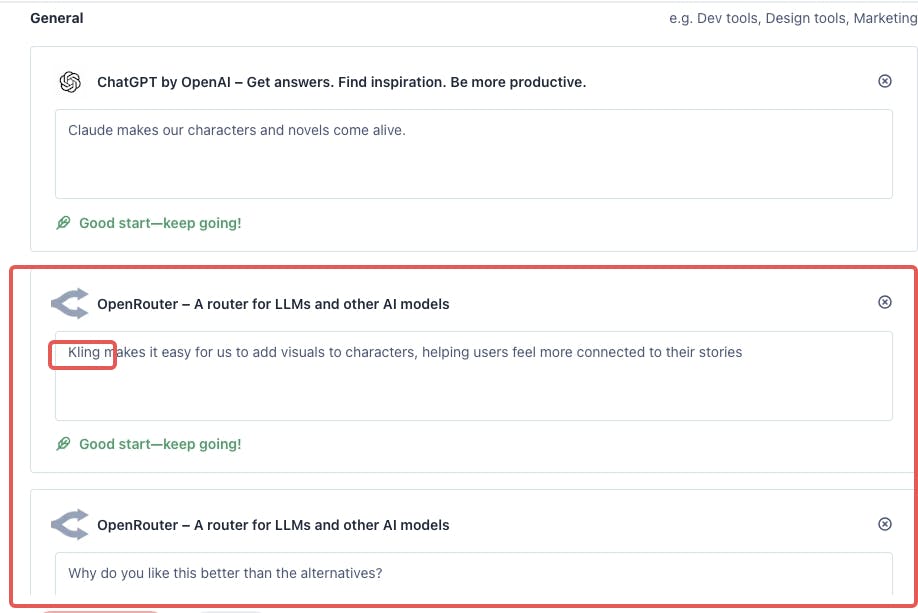Remove the OpenRouter card with the empty review
918x613 pixels.
pos(885,524)
